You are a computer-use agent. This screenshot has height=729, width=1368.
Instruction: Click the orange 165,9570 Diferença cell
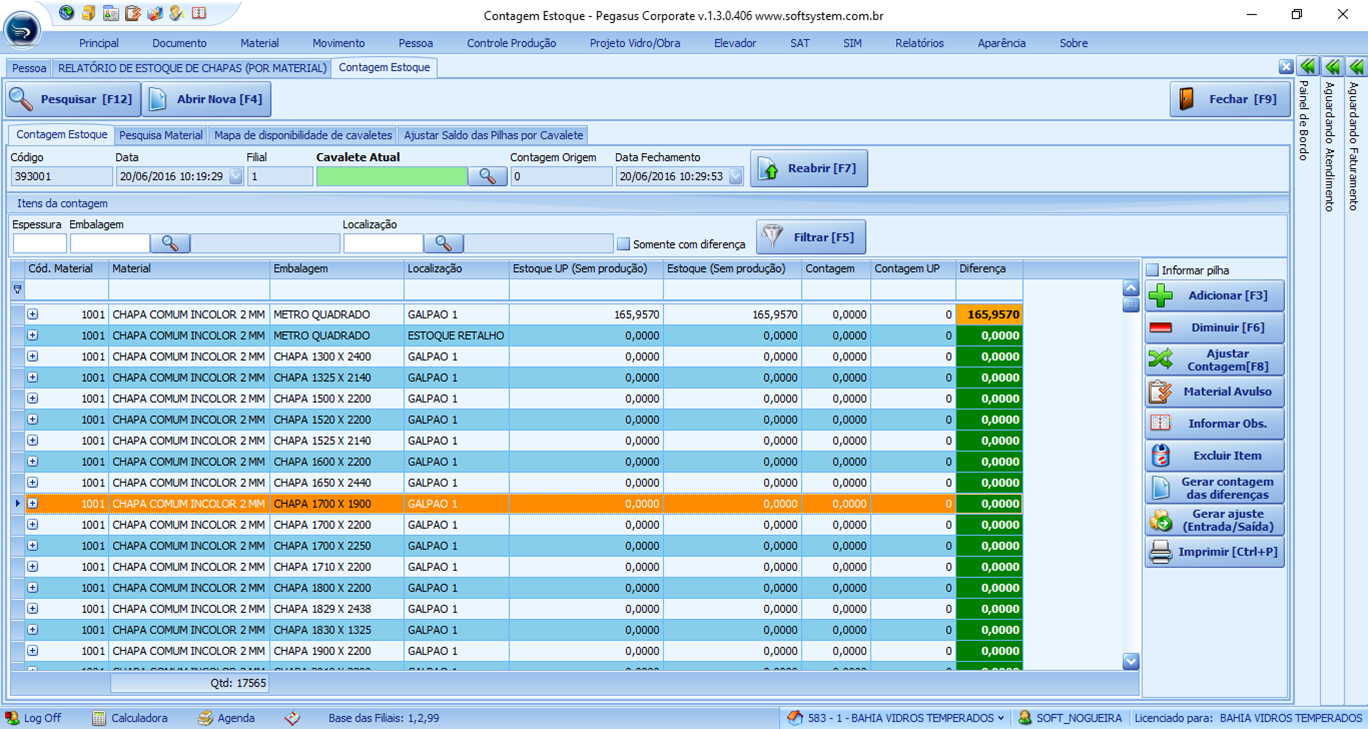click(x=989, y=314)
